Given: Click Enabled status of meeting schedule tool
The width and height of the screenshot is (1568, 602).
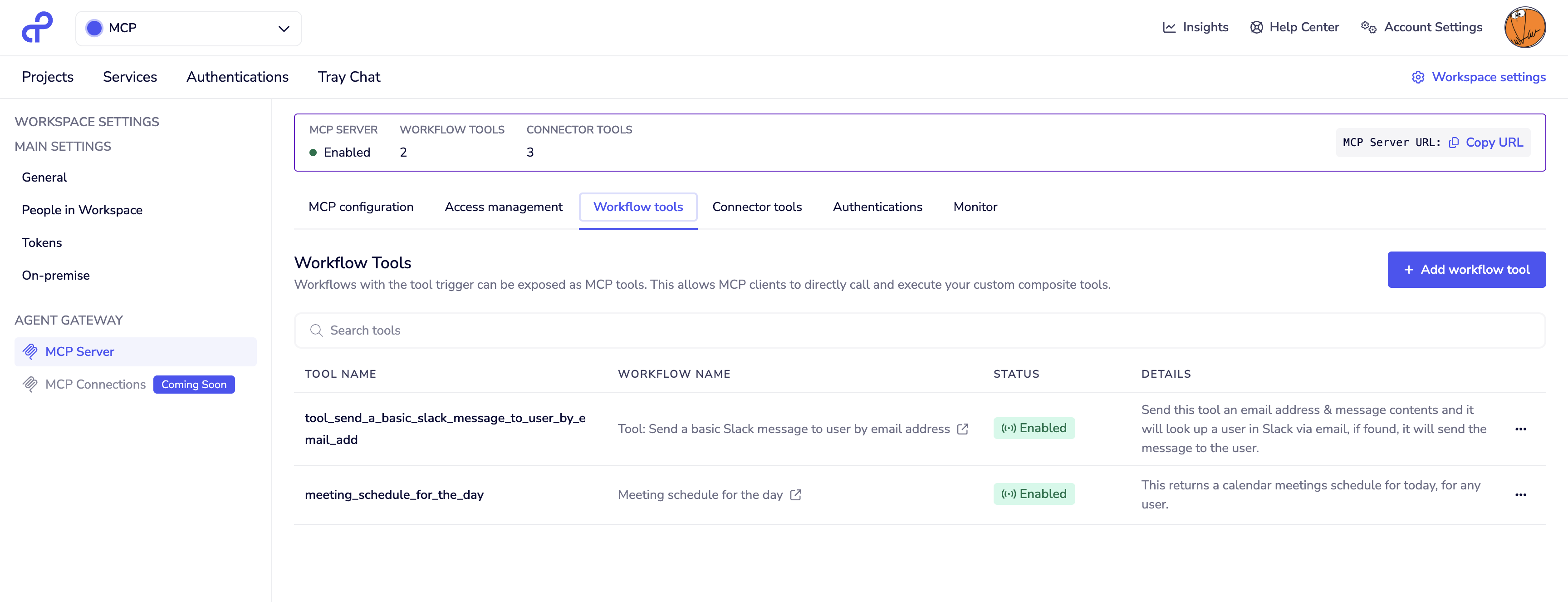Looking at the screenshot, I should pos(1034,494).
